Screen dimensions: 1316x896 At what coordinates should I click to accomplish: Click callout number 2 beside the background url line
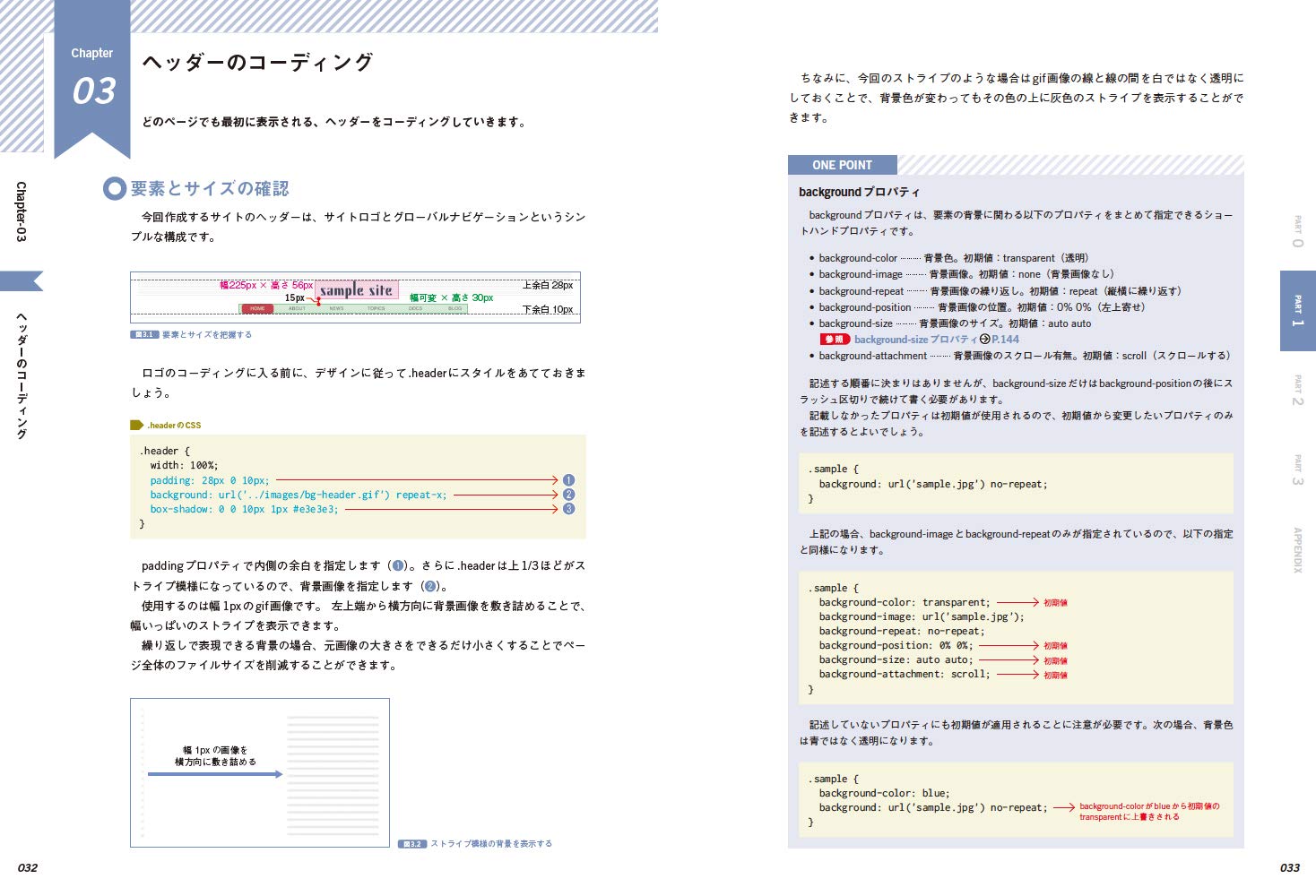pos(568,495)
